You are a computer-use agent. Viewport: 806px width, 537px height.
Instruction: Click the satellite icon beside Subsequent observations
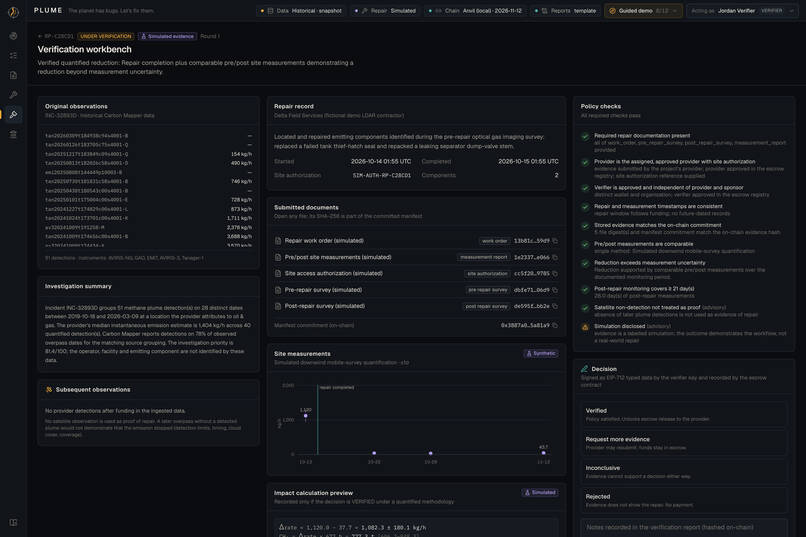(49, 390)
